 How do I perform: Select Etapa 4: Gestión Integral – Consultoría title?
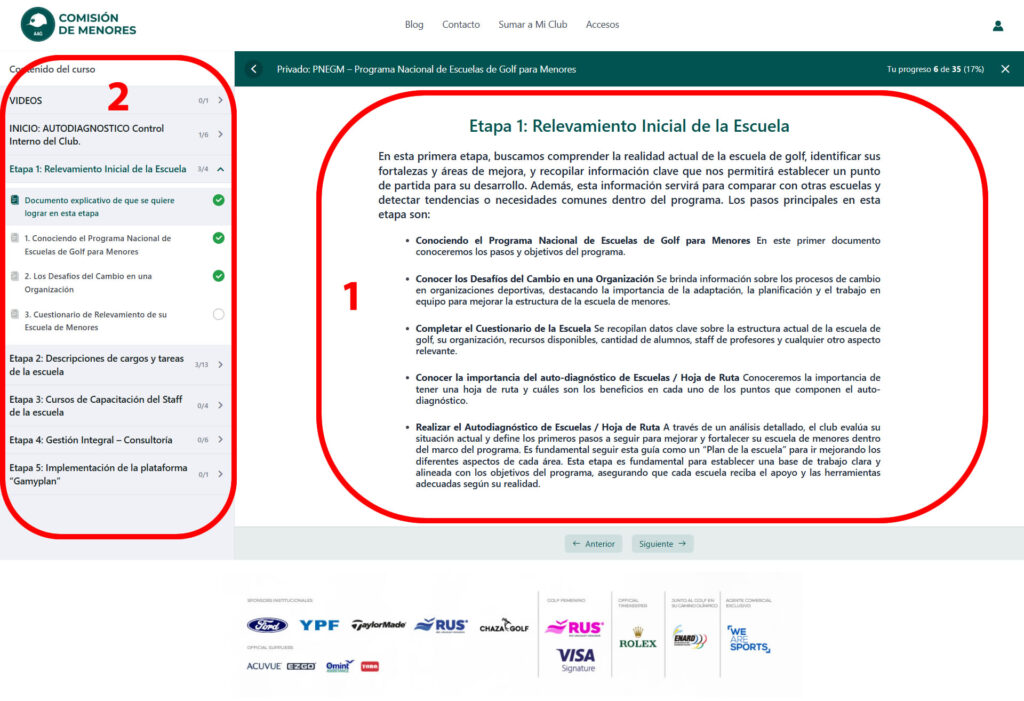pyautogui.click(x=91, y=440)
